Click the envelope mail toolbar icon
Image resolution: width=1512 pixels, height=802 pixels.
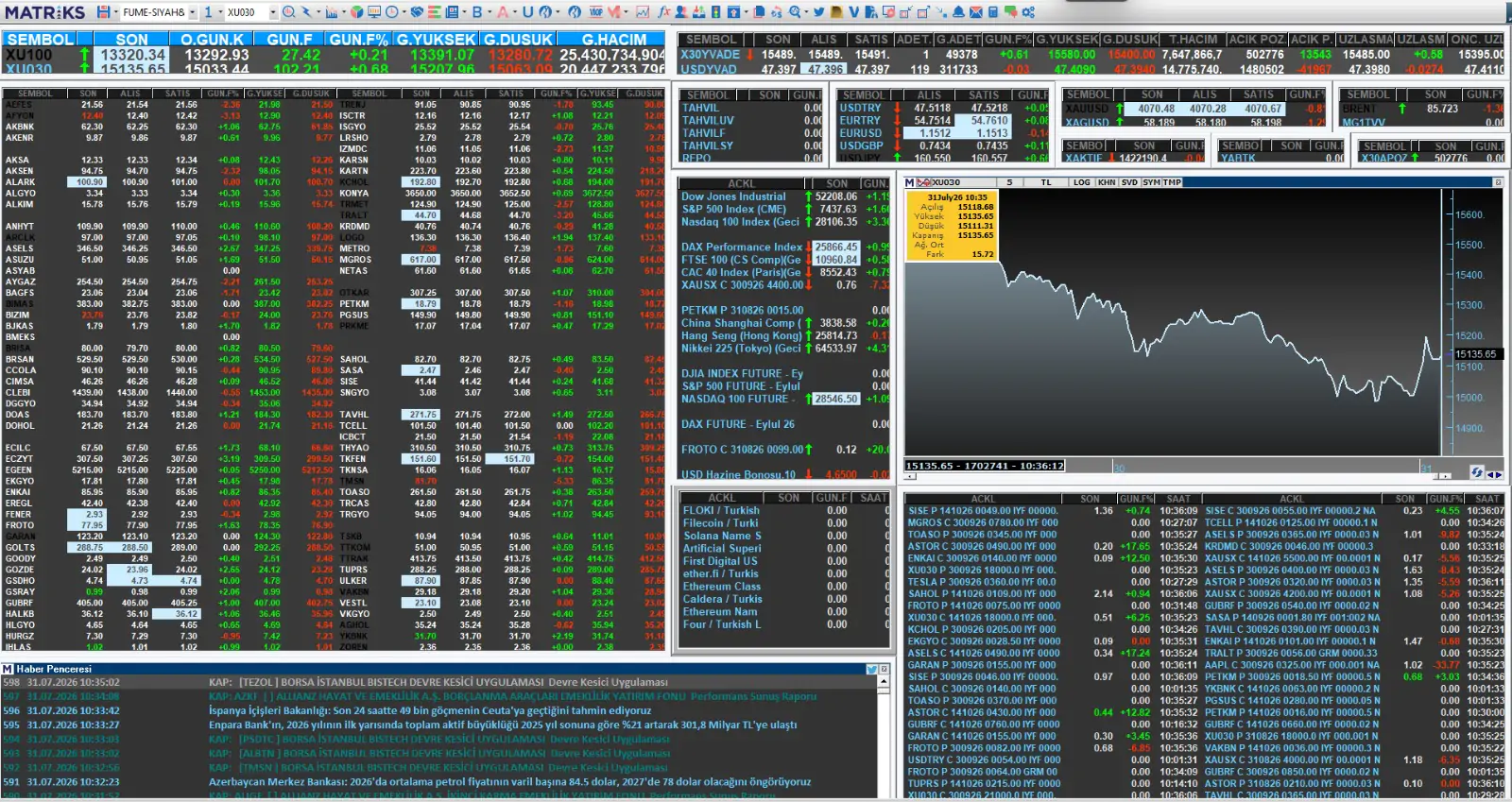click(976, 12)
